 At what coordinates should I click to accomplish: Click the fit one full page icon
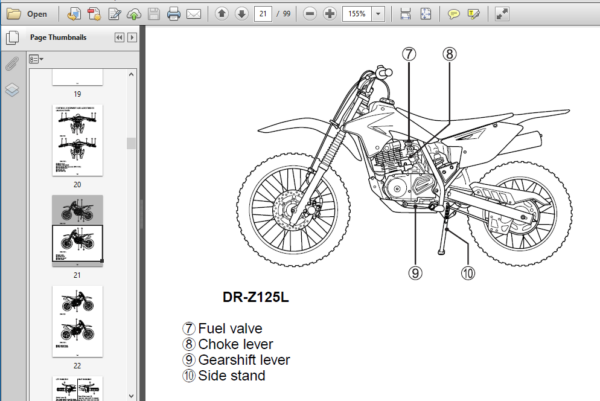pos(426,14)
